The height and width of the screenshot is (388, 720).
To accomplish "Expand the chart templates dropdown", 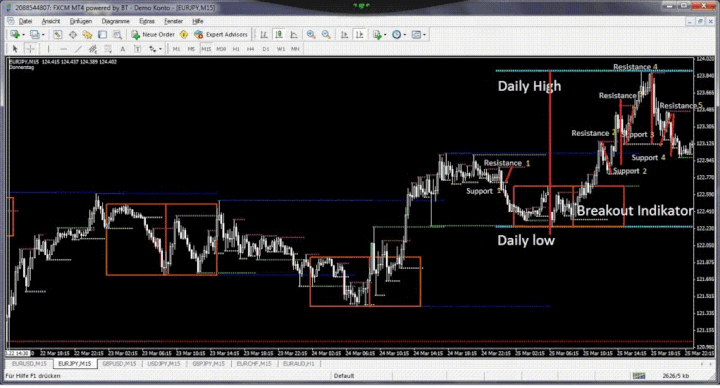I will point(424,35).
